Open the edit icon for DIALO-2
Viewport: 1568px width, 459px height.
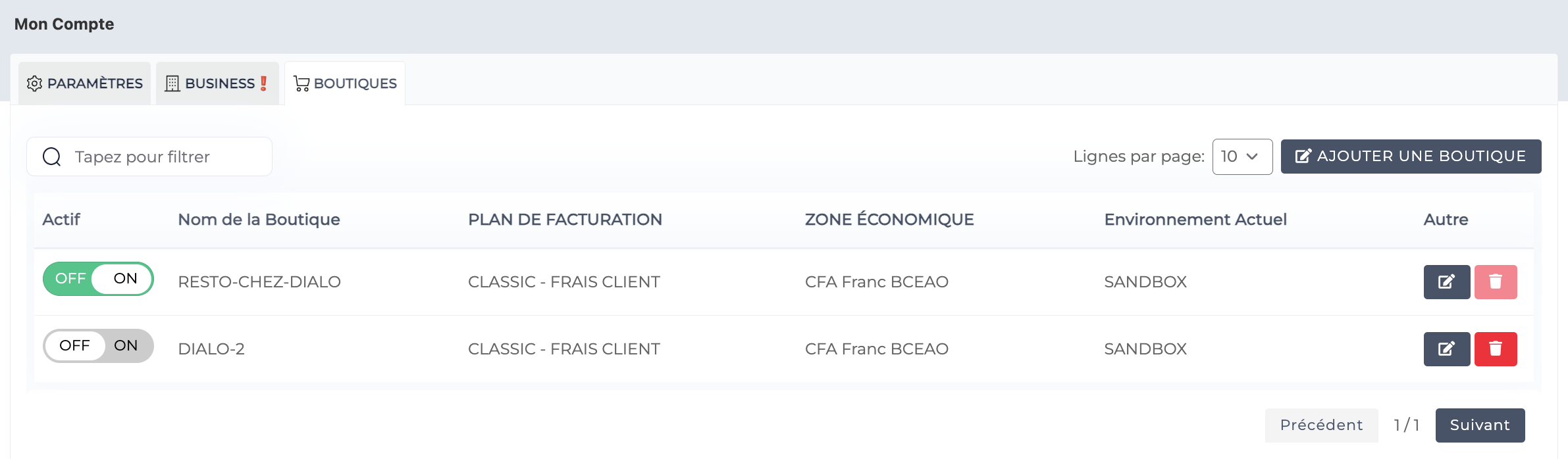click(1446, 349)
